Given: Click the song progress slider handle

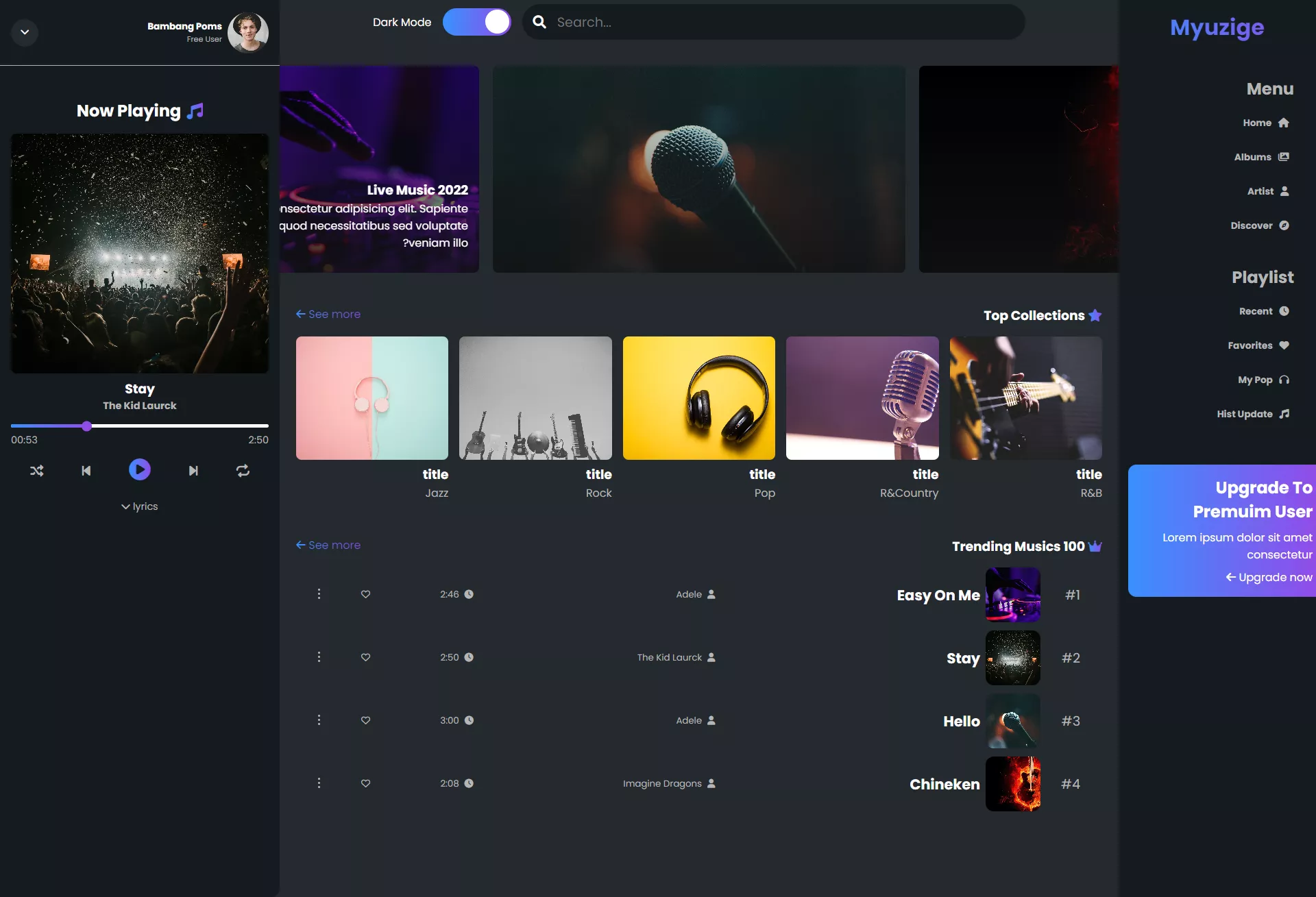Looking at the screenshot, I should click(86, 426).
